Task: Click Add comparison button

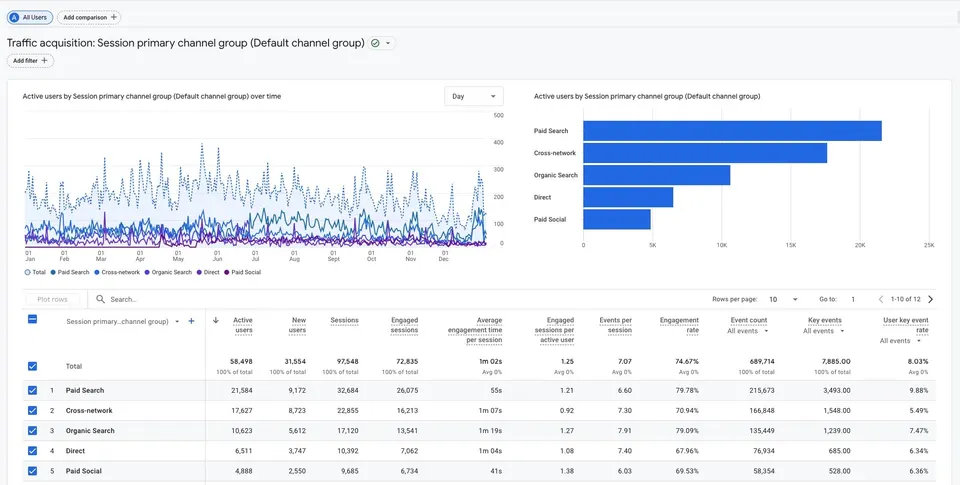Action: [x=89, y=18]
